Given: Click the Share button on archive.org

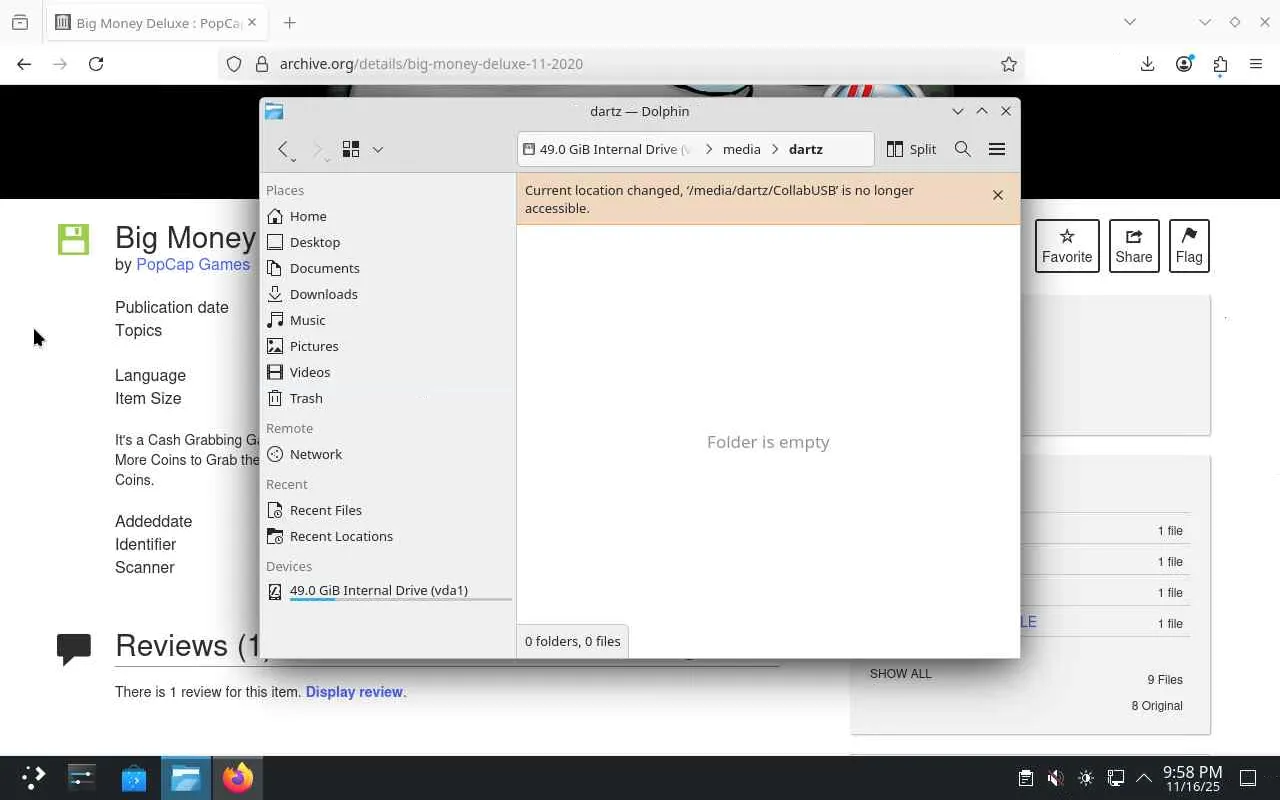Looking at the screenshot, I should pyautogui.click(x=1134, y=246).
